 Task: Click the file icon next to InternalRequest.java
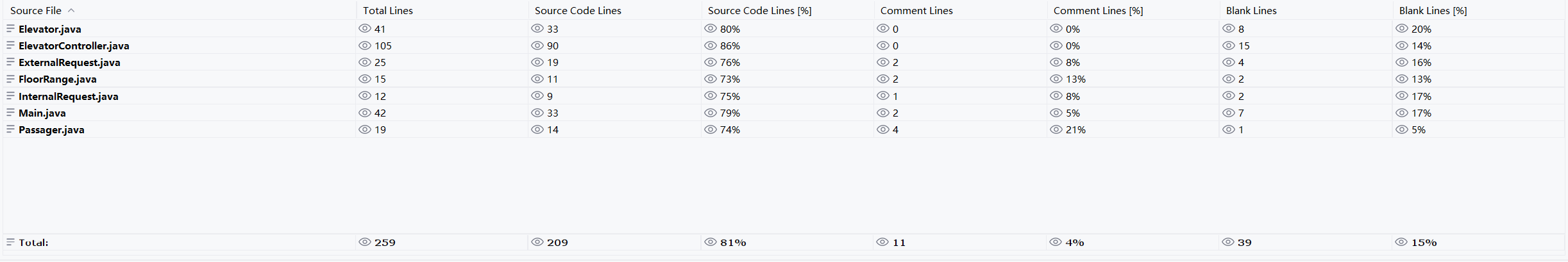10,95
